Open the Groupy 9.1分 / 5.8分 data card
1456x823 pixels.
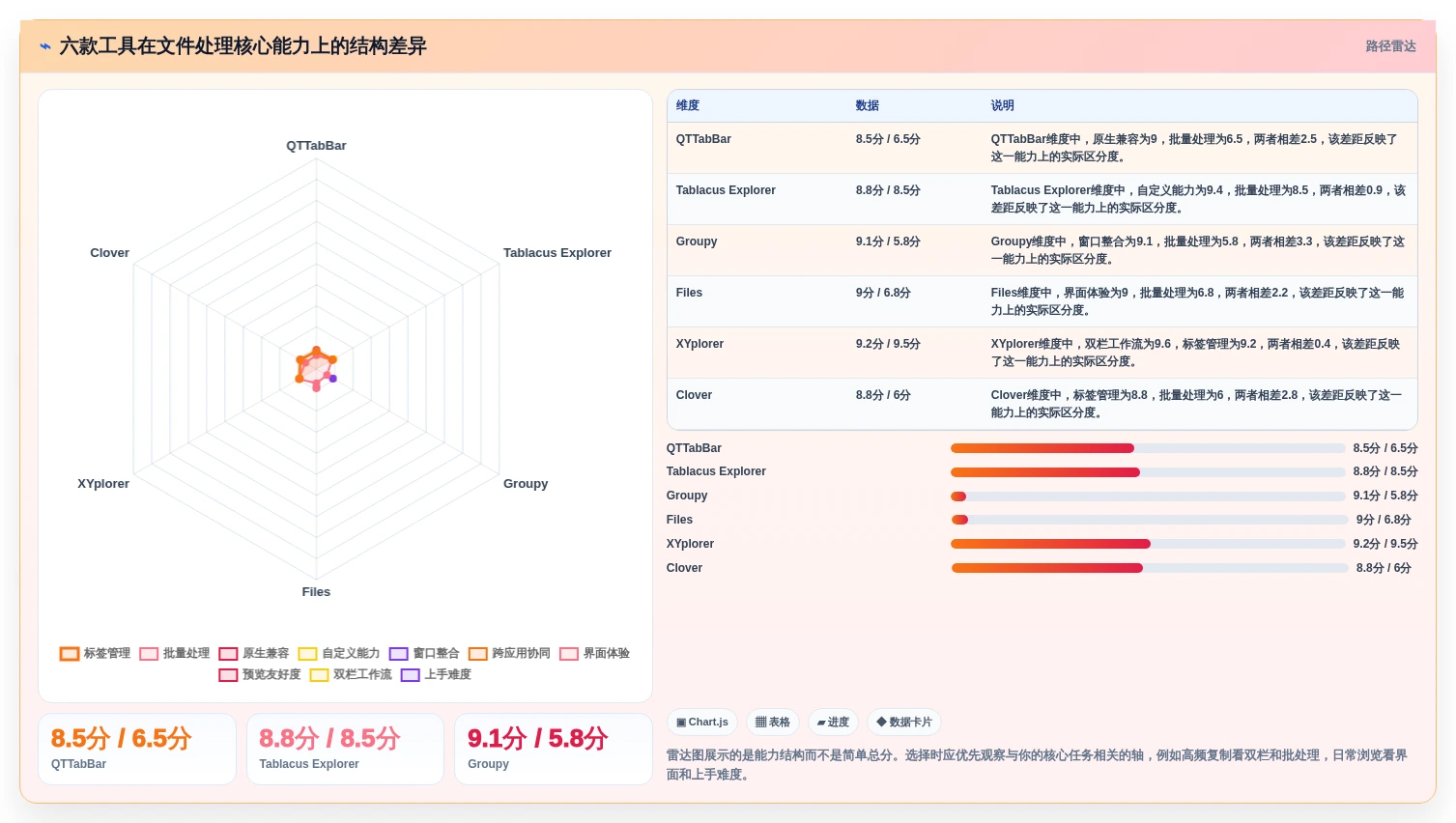[554, 749]
